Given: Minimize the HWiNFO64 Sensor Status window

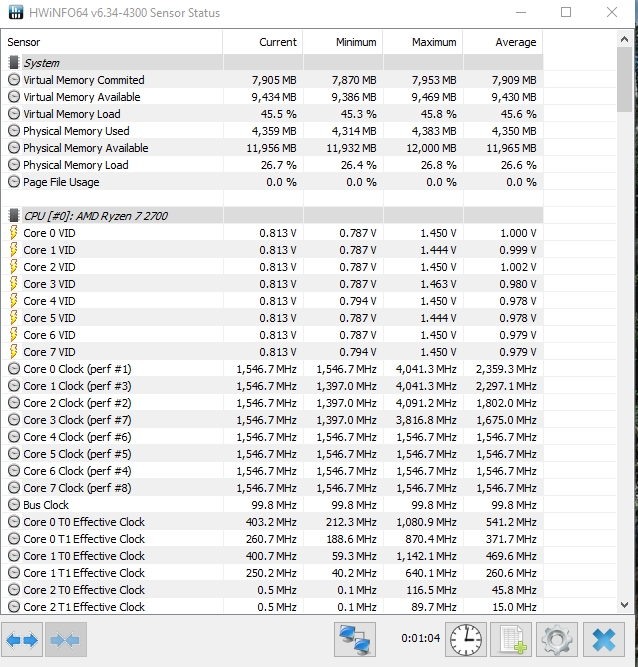Looking at the screenshot, I should [x=521, y=12].
